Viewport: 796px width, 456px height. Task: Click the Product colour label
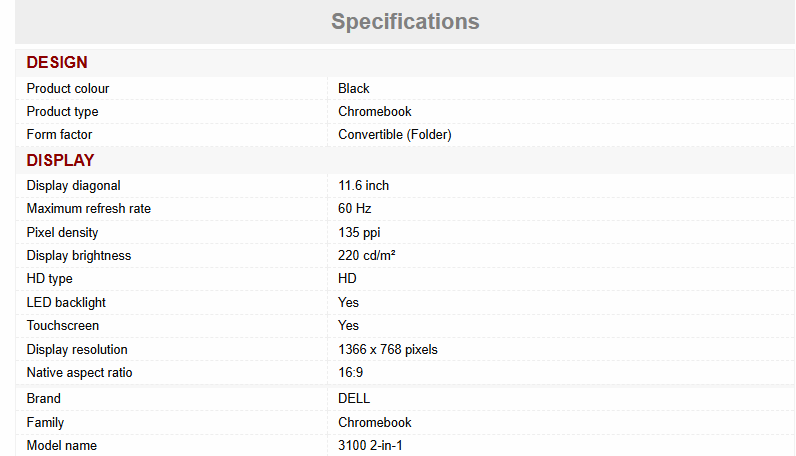coord(68,89)
